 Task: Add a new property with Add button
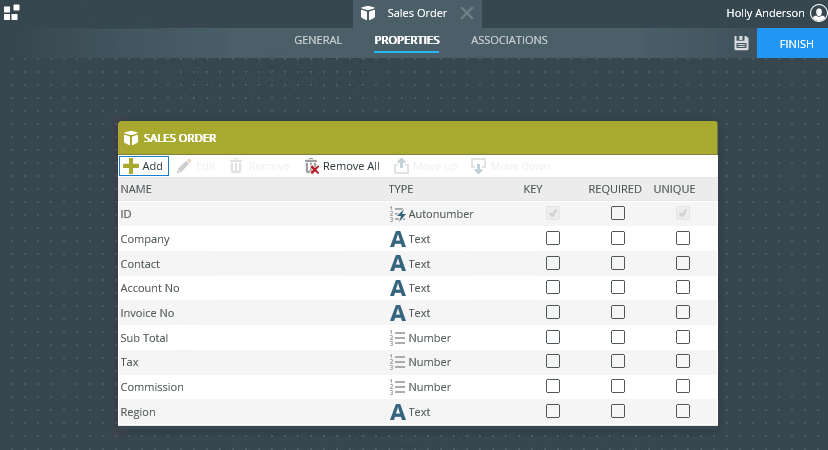(144, 166)
